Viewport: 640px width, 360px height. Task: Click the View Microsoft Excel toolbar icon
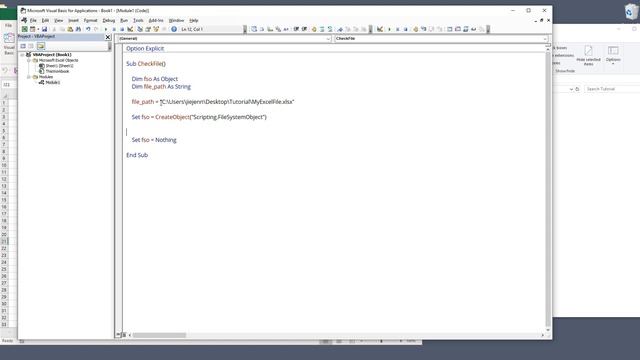[24, 29]
